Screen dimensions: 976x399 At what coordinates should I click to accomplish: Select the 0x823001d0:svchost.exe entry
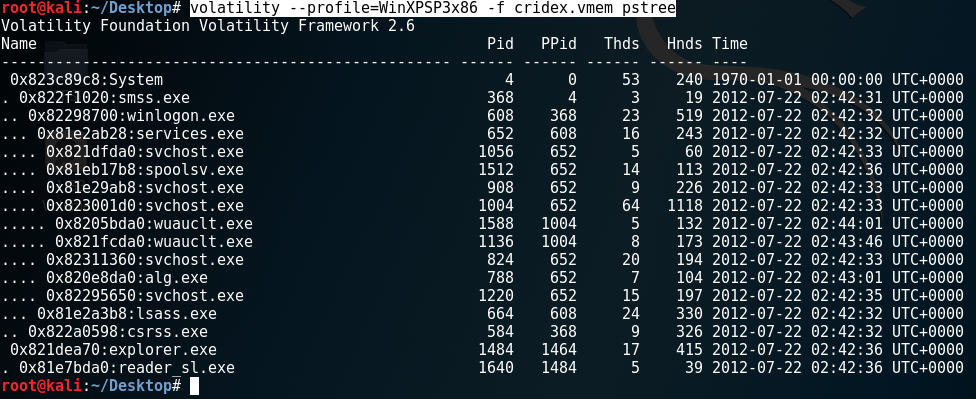pos(145,206)
